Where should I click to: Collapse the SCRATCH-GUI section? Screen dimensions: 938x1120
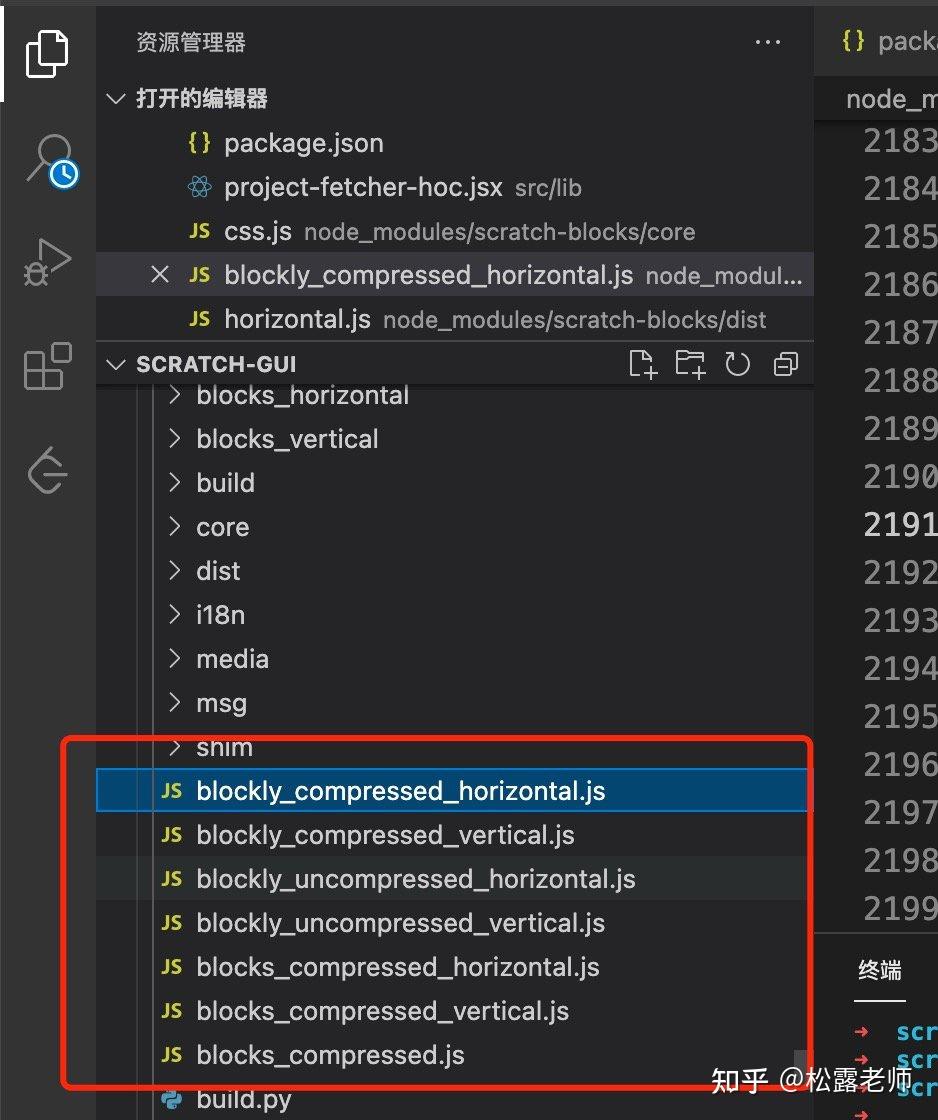(116, 364)
